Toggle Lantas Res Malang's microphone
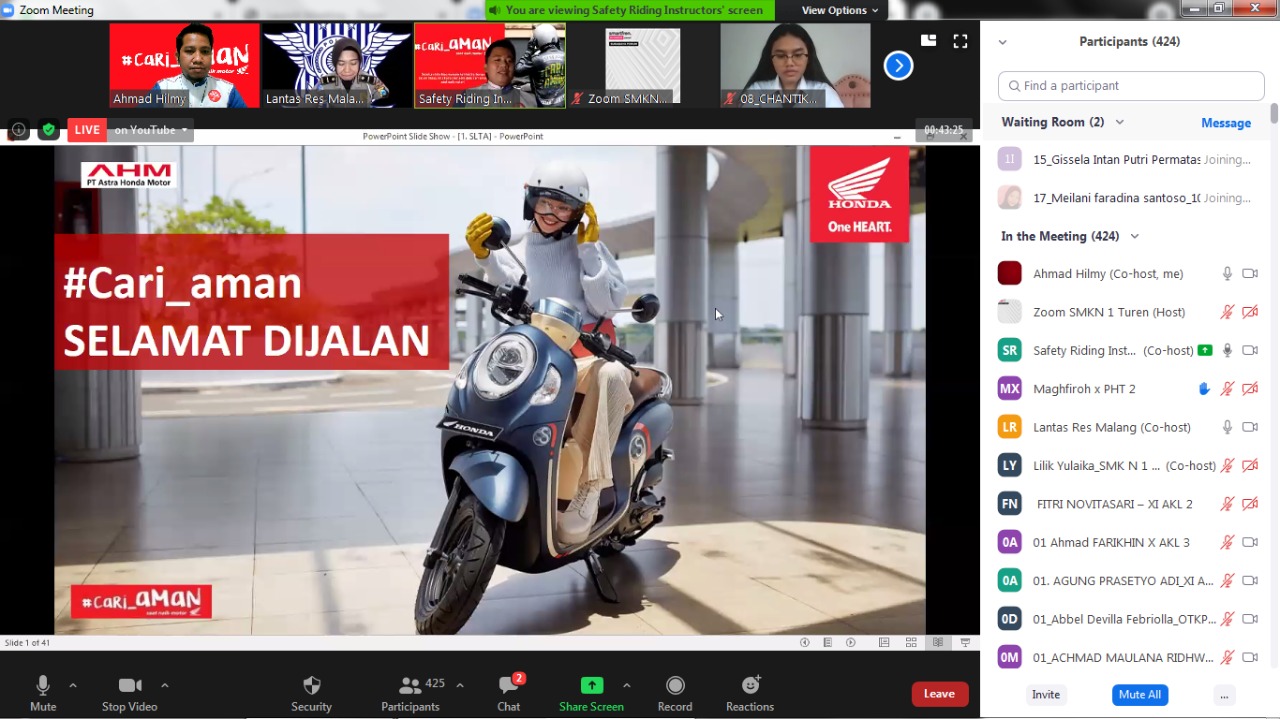This screenshot has width=1280, height=719. coord(1227,427)
